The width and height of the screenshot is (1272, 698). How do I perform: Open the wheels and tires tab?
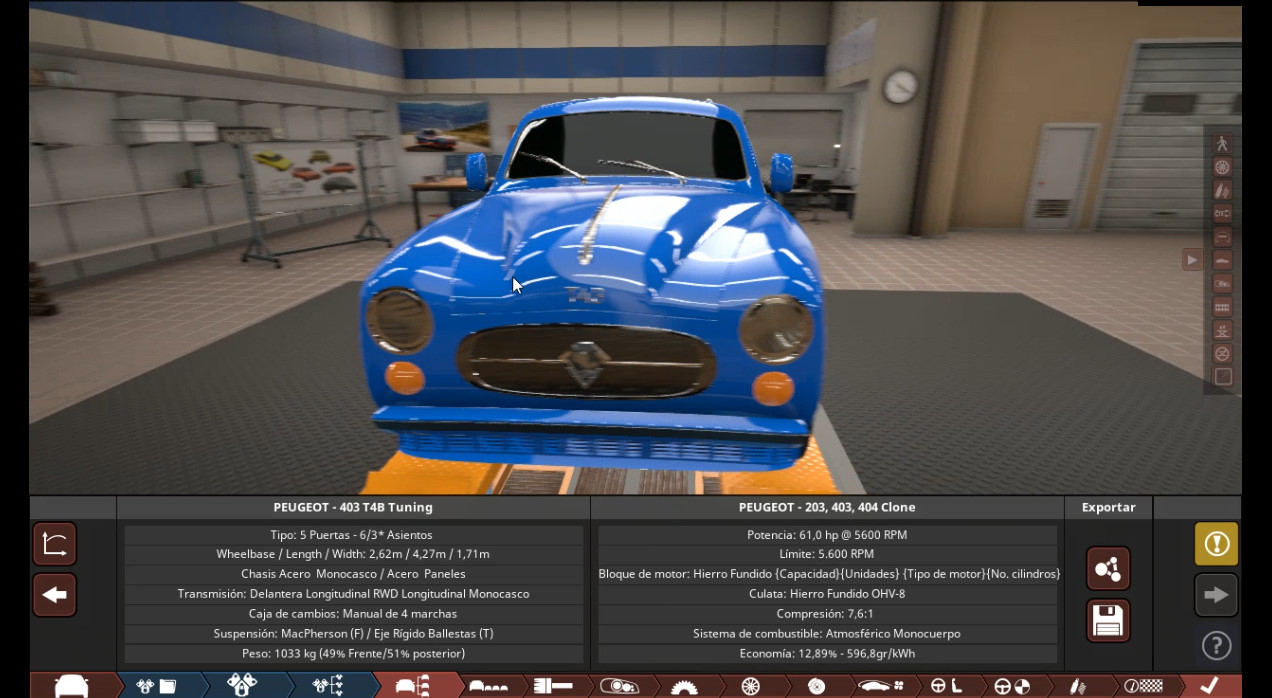click(750, 686)
